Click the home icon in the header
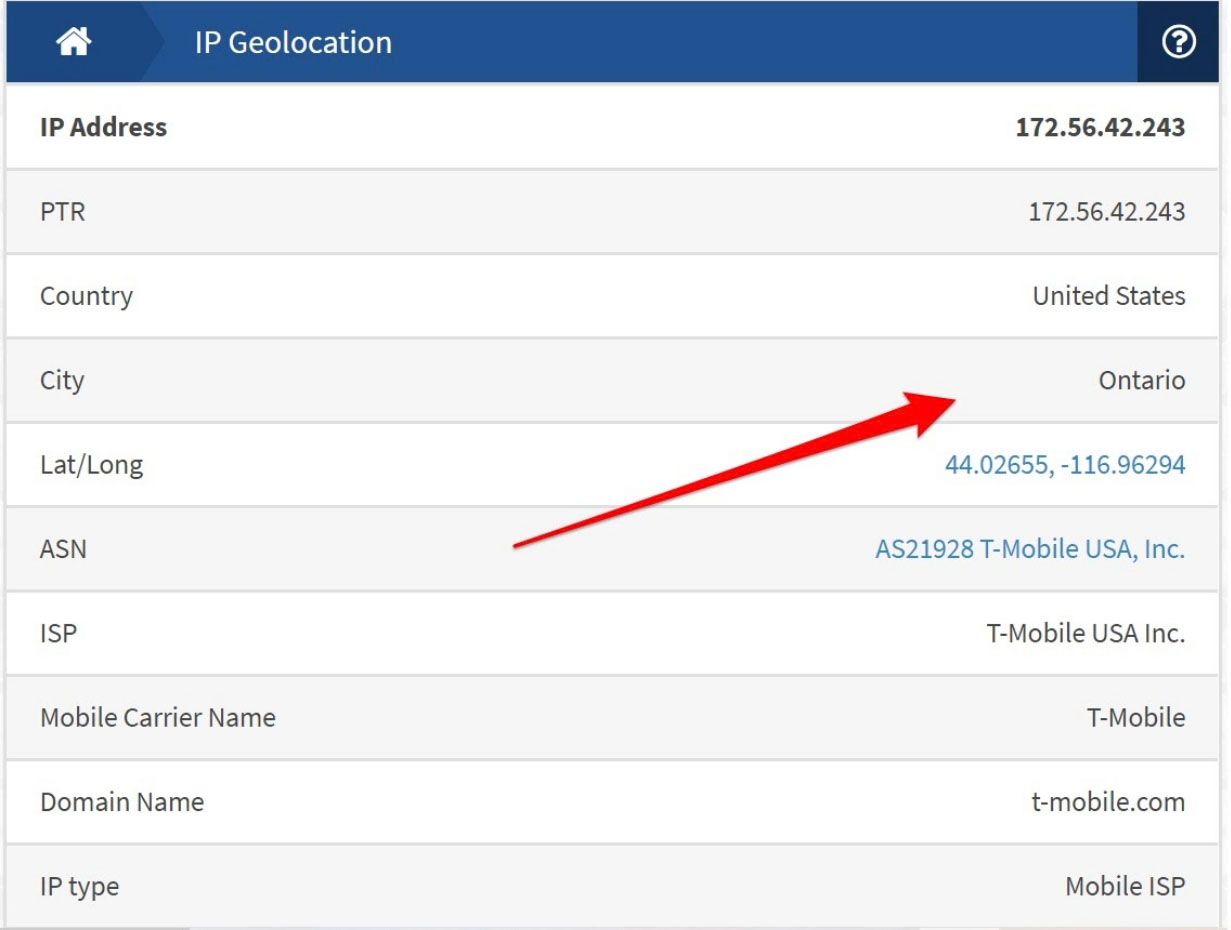Image resolution: width=1231 pixels, height=930 pixels. point(71,41)
